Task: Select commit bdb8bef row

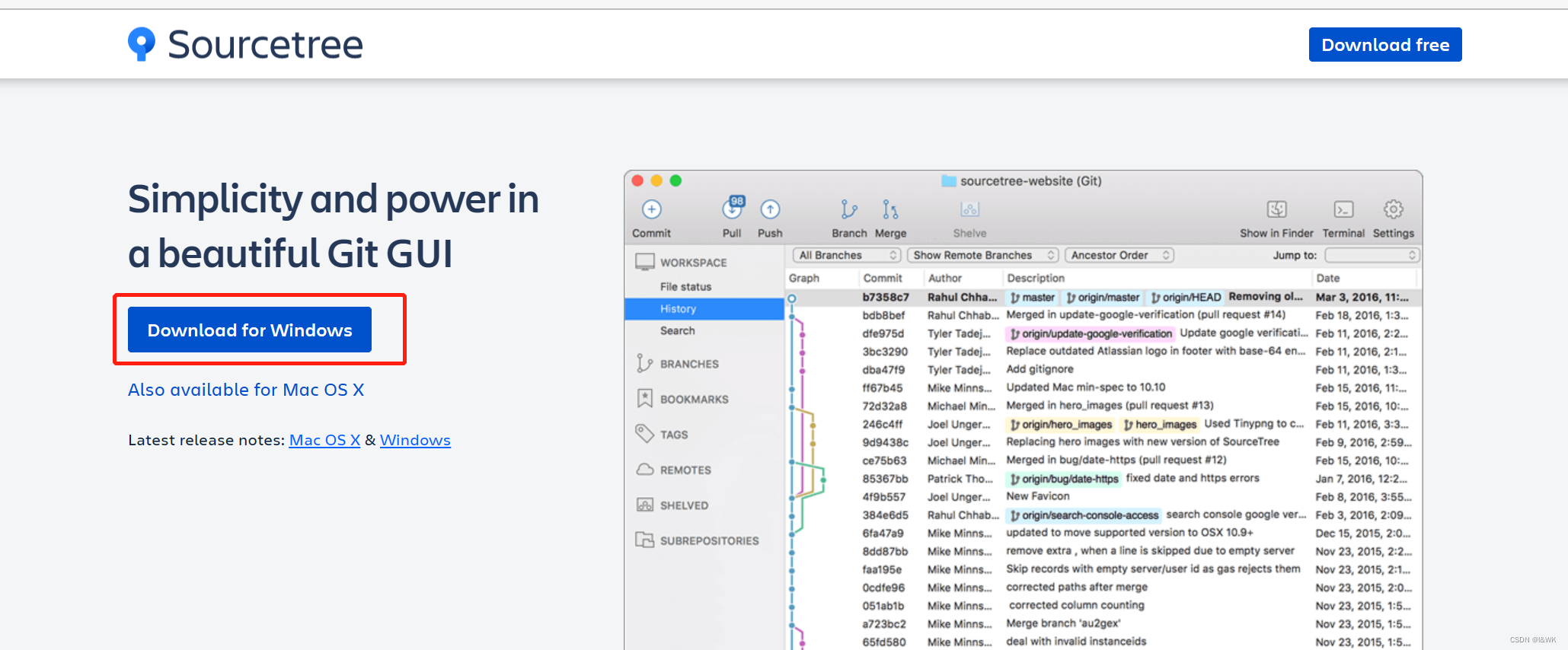Action: 1103,315
